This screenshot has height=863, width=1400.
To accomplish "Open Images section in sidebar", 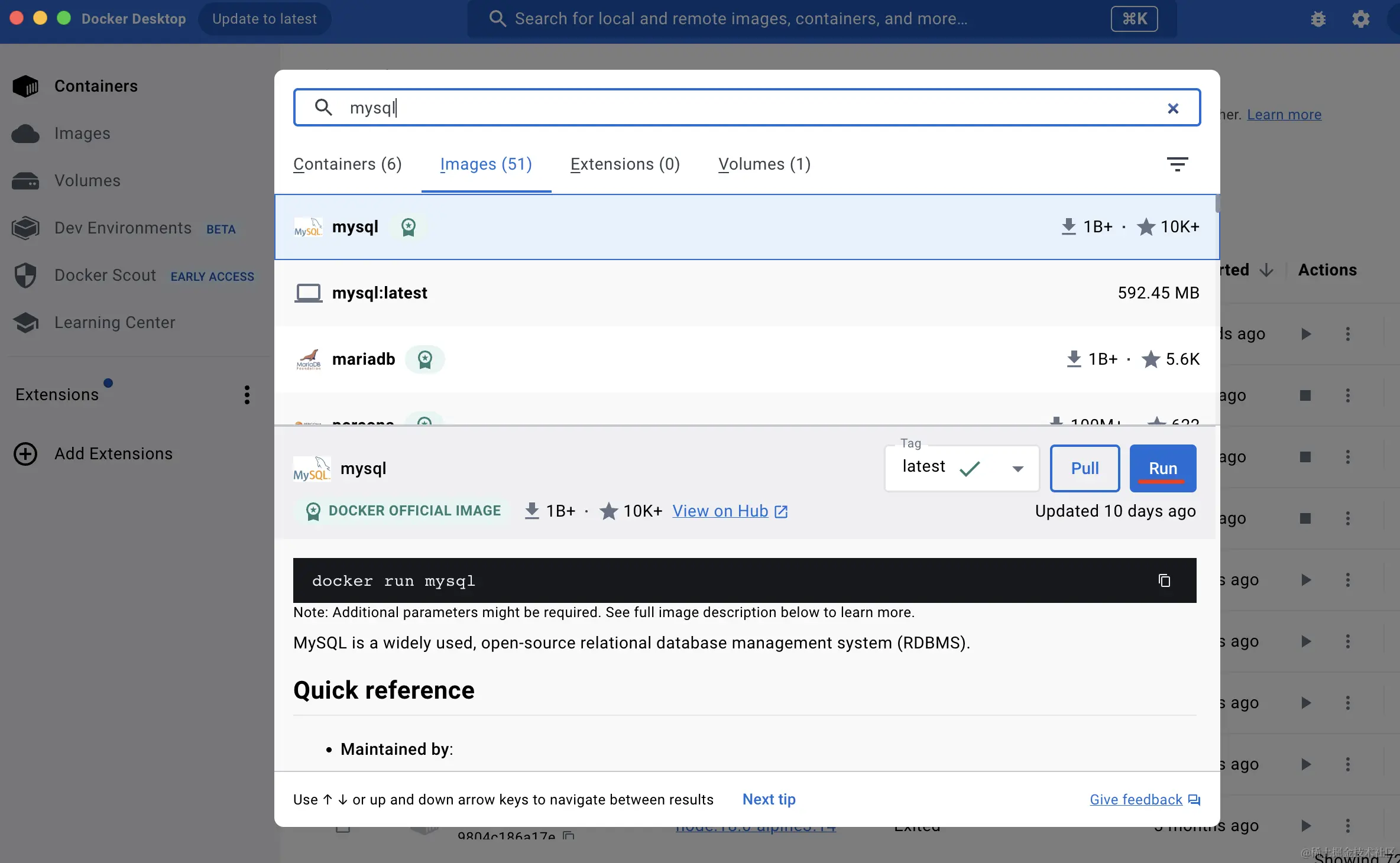I will [82, 134].
